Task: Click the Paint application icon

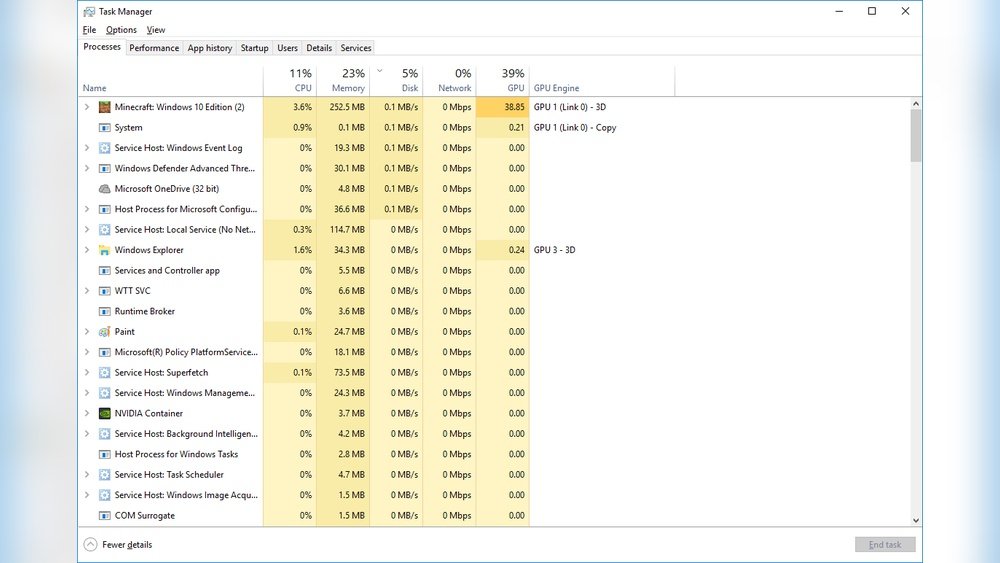Action: click(105, 332)
